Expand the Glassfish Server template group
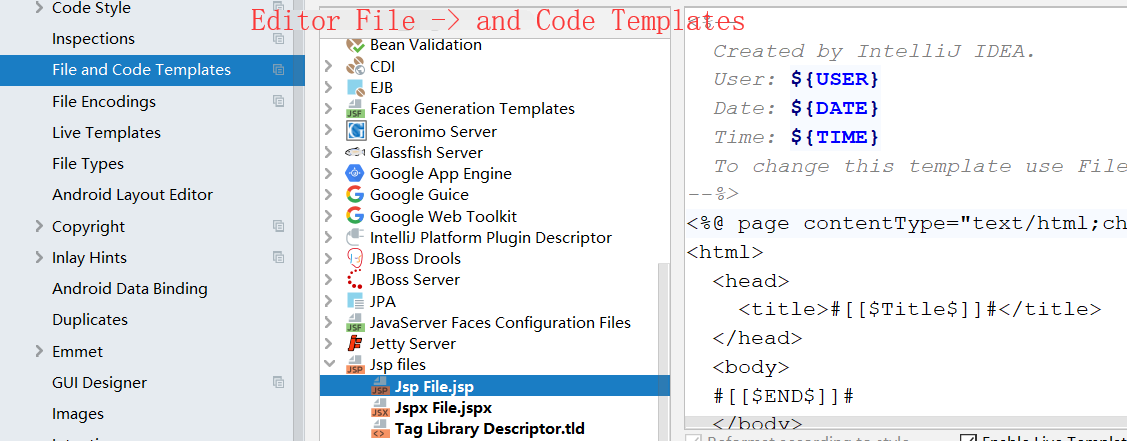The height and width of the screenshot is (441, 1127). tap(329, 152)
